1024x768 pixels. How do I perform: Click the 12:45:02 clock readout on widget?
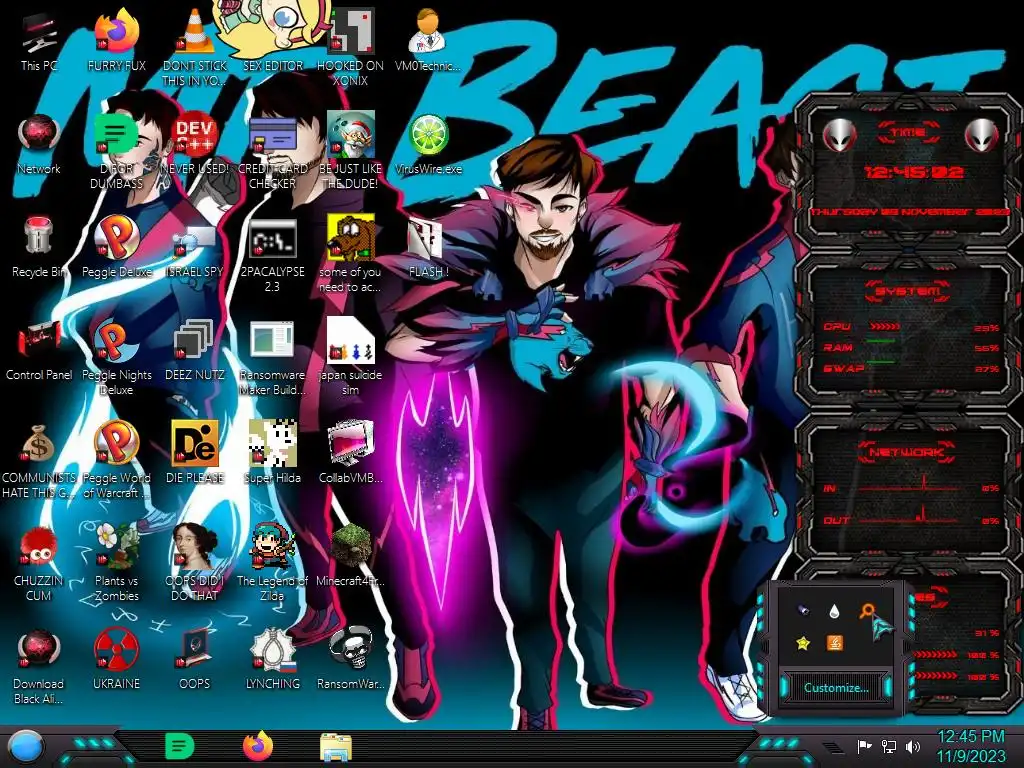(x=914, y=172)
